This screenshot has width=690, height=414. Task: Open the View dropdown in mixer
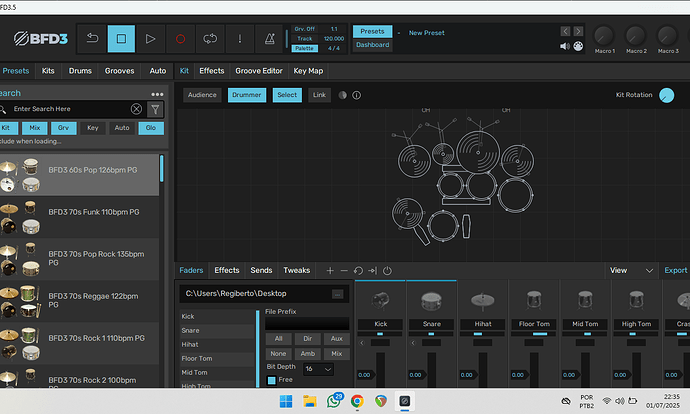point(631,271)
